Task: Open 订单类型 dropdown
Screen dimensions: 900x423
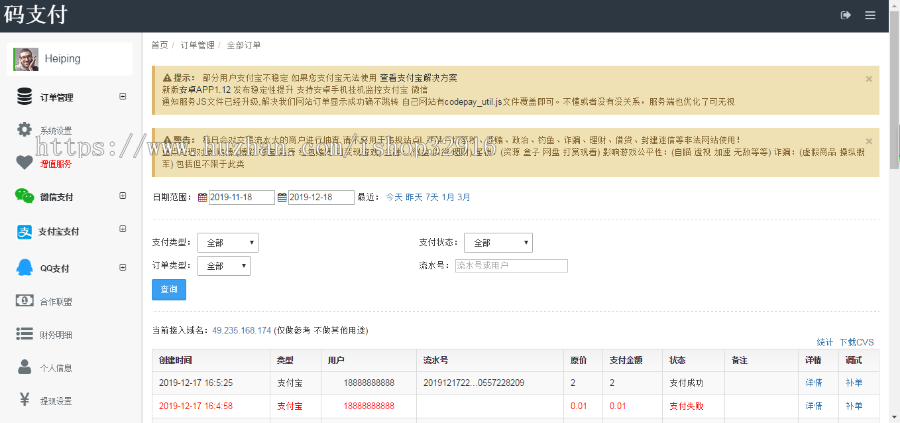Action: pos(224,266)
